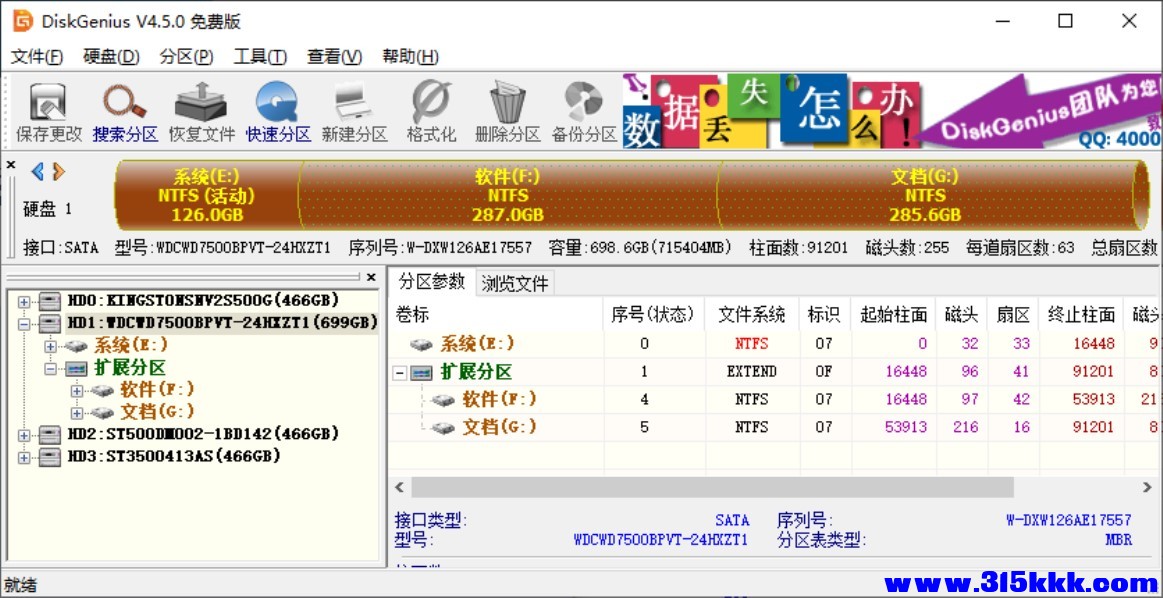
Task: Click the horizontal scrollbar right arrow
Action: click(x=1147, y=487)
